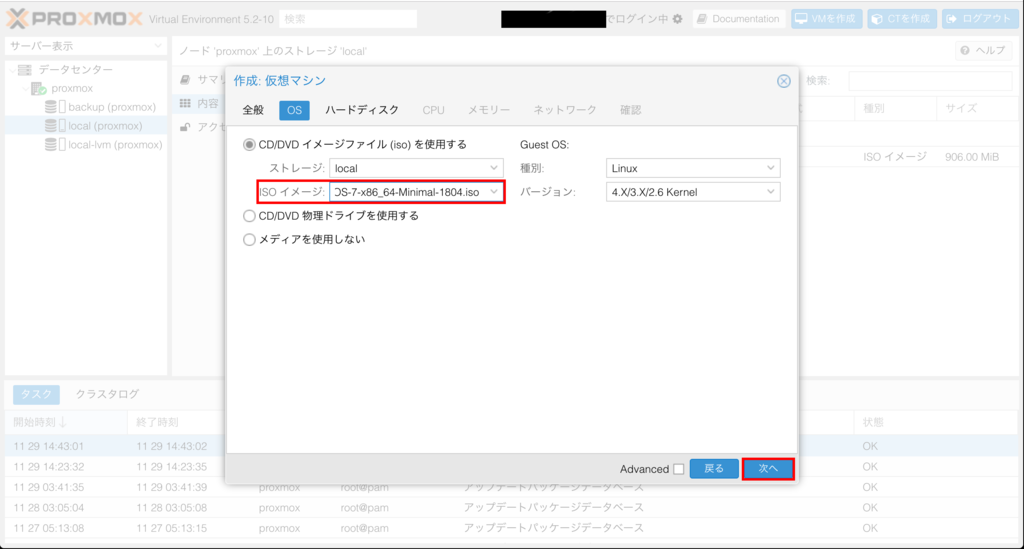Sort tasks by 開始時刻 column
This screenshot has width=1024, height=549.
(65, 422)
